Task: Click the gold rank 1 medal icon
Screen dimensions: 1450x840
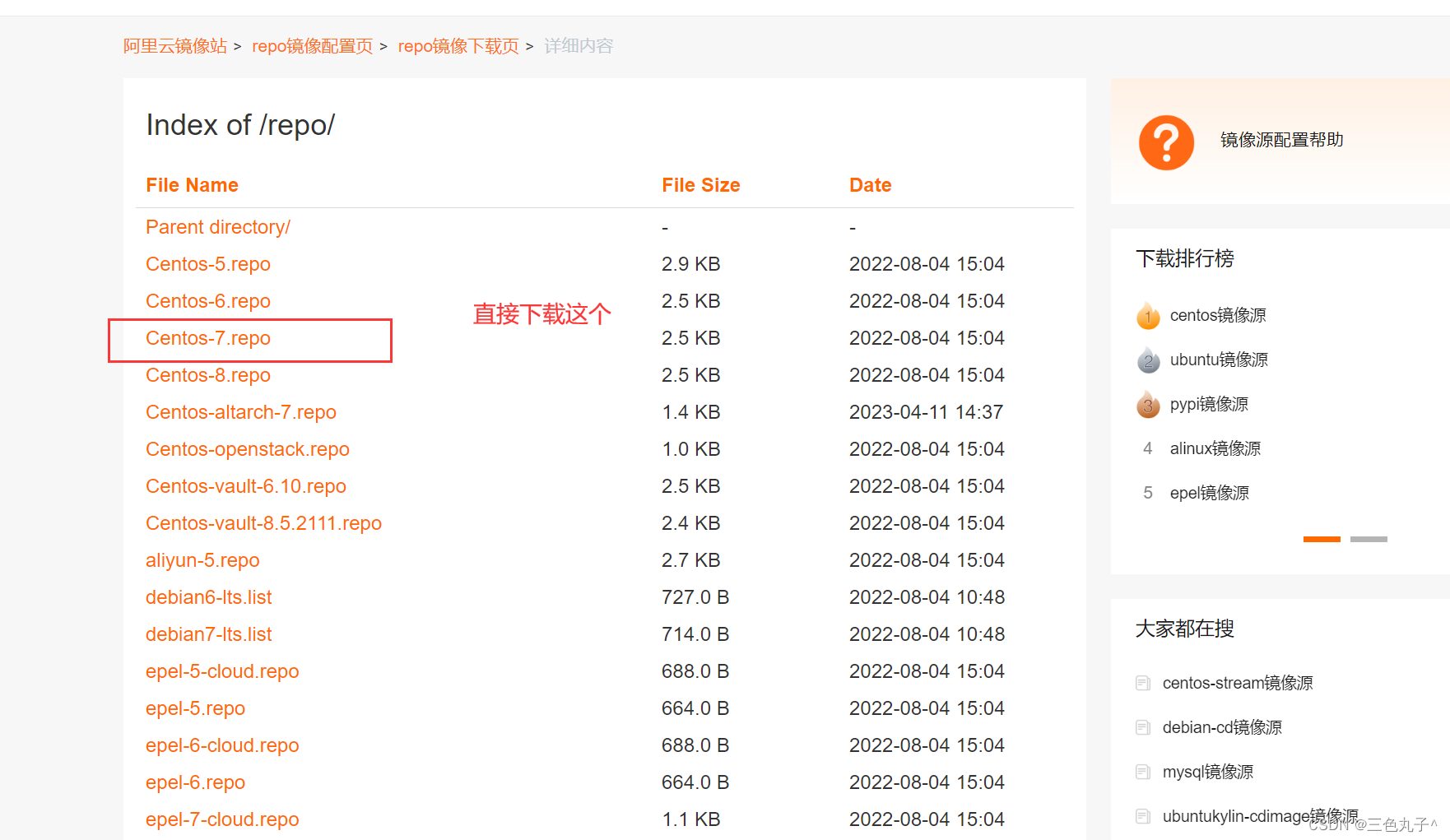Action: click(x=1148, y=315)
